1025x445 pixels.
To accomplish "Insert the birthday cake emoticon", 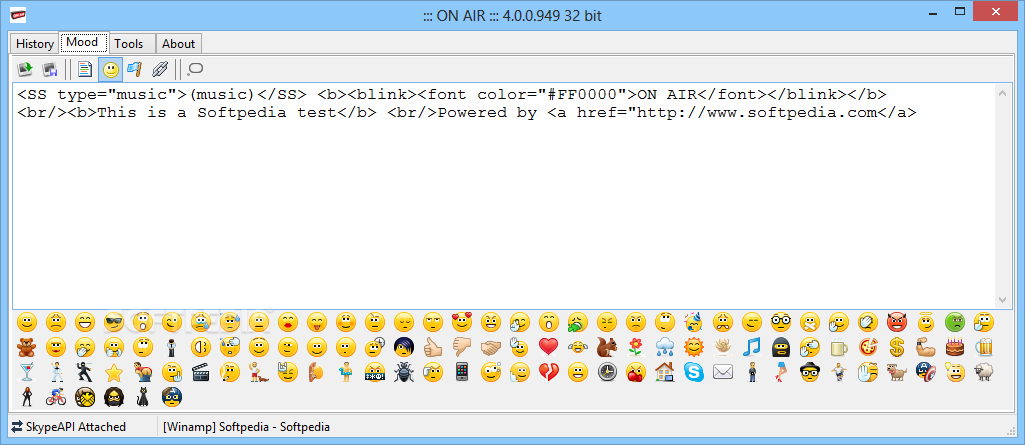I will click(954, 346).
